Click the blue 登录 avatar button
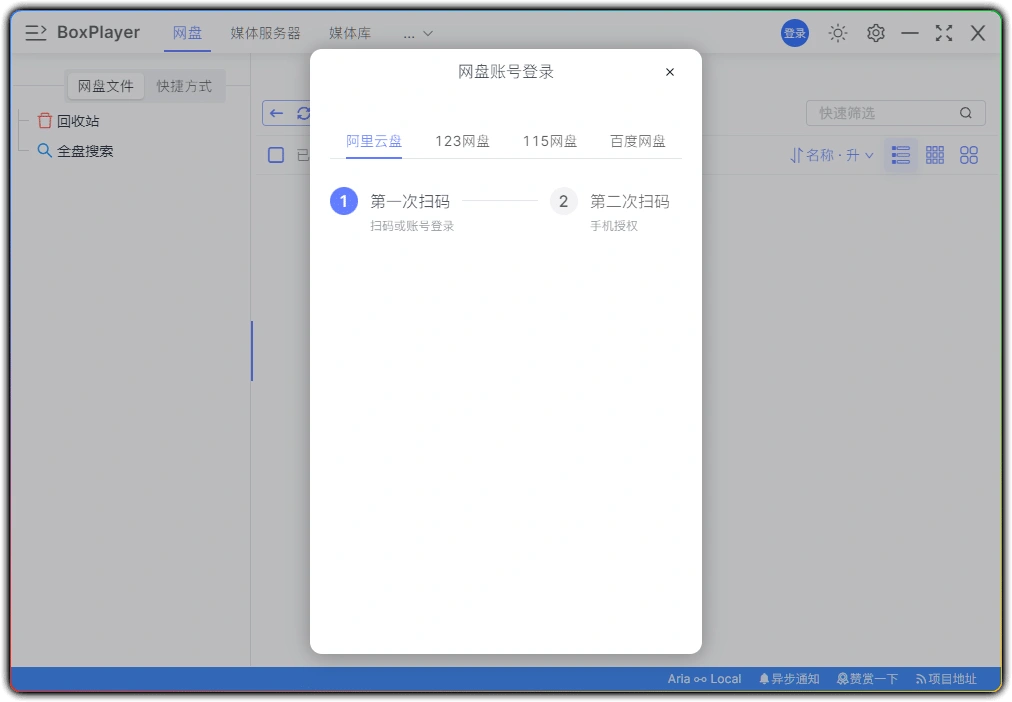This screenshot has height=702, width=1012. click(794, 33)
